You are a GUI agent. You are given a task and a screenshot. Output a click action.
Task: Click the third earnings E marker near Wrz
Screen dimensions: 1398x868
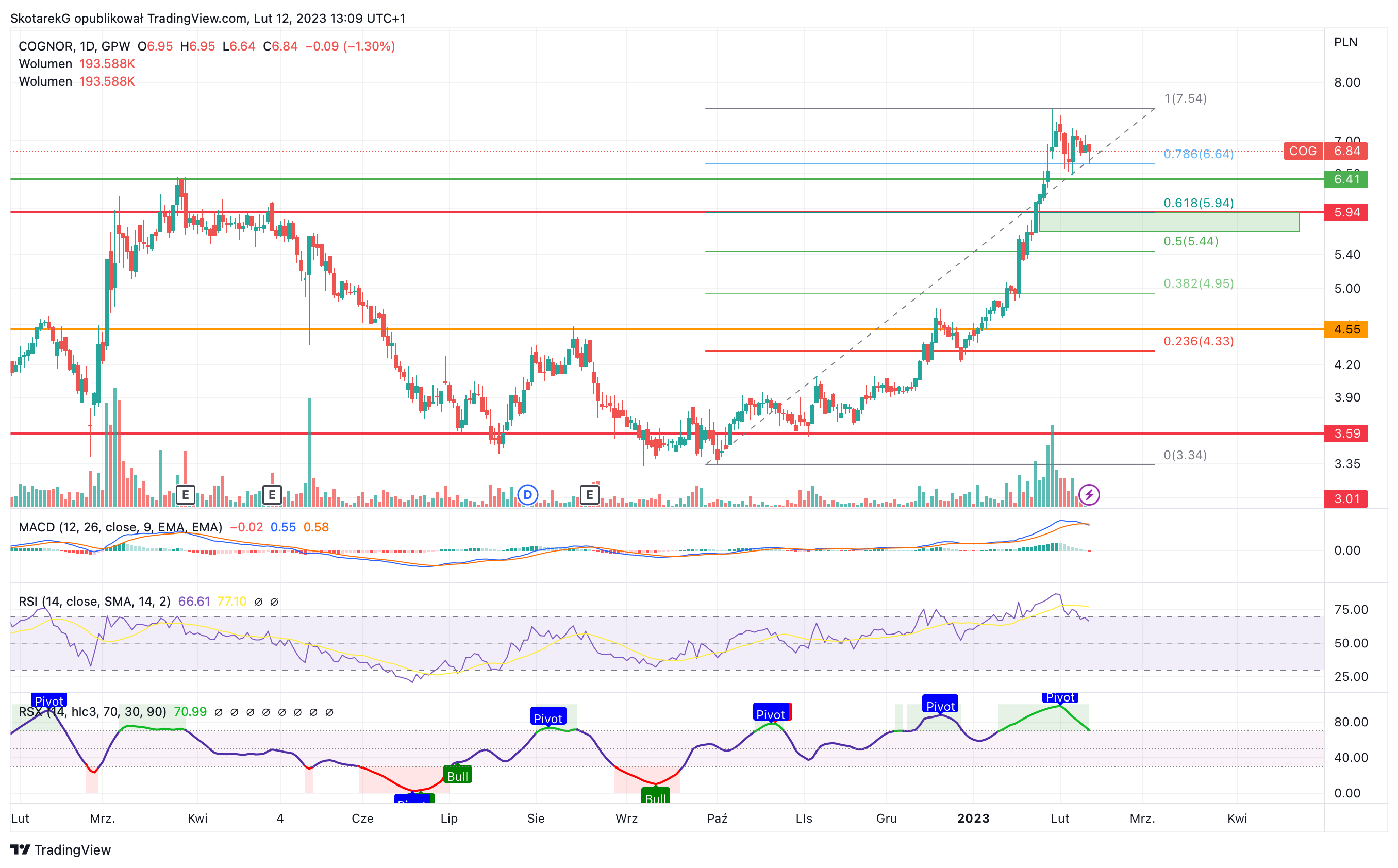(x=590, y=495)
